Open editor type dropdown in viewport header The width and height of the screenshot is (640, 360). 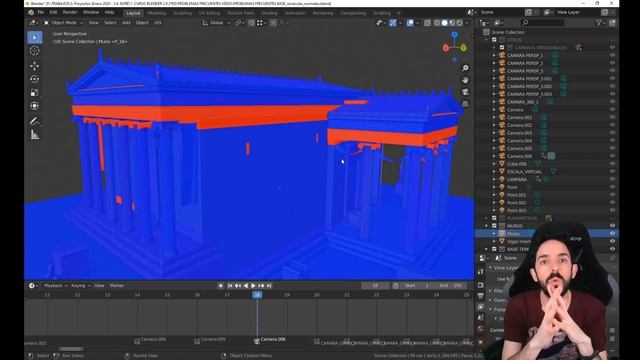click(x=33, y=23)
